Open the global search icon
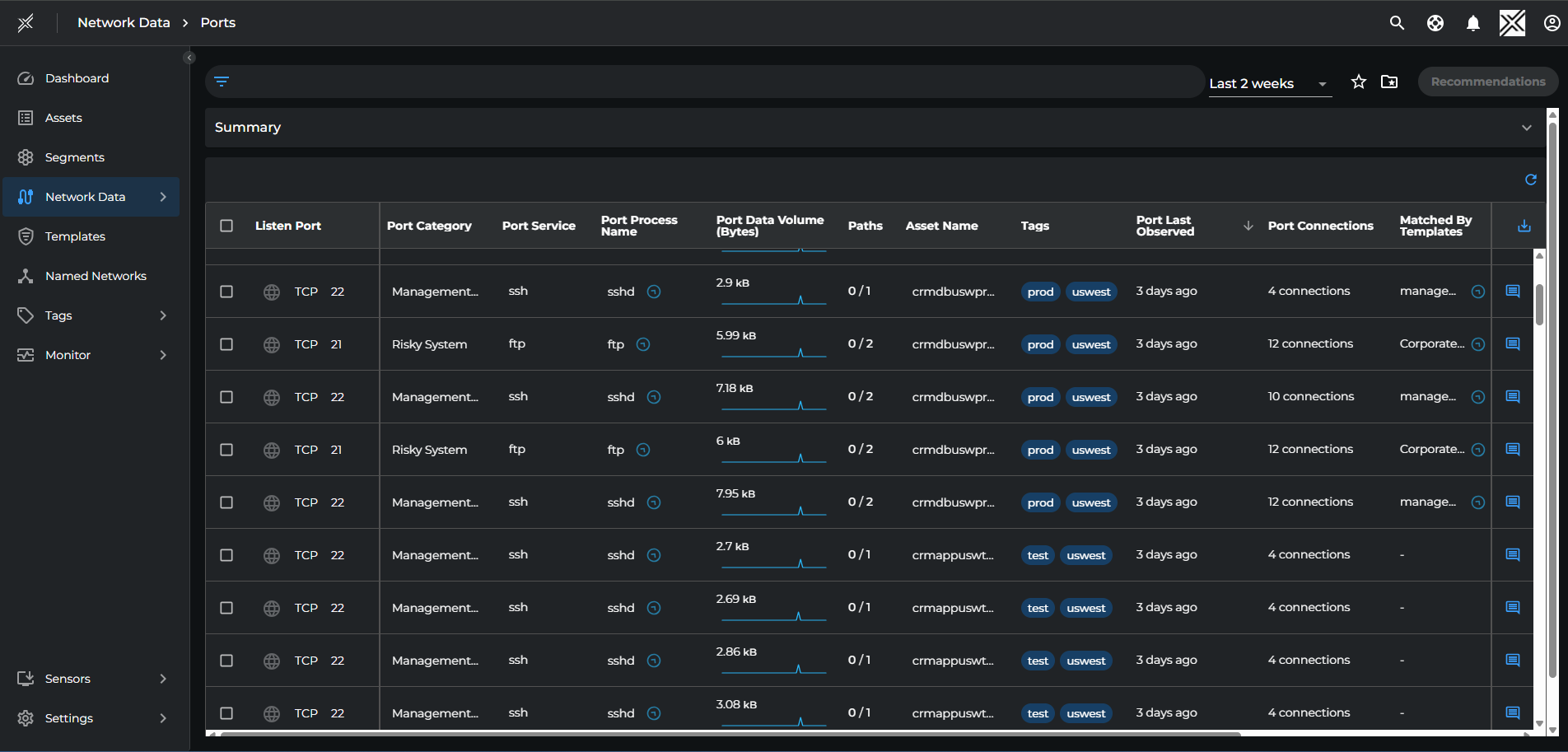This screenshot has height=752, width=1568. click(1397, 22)
